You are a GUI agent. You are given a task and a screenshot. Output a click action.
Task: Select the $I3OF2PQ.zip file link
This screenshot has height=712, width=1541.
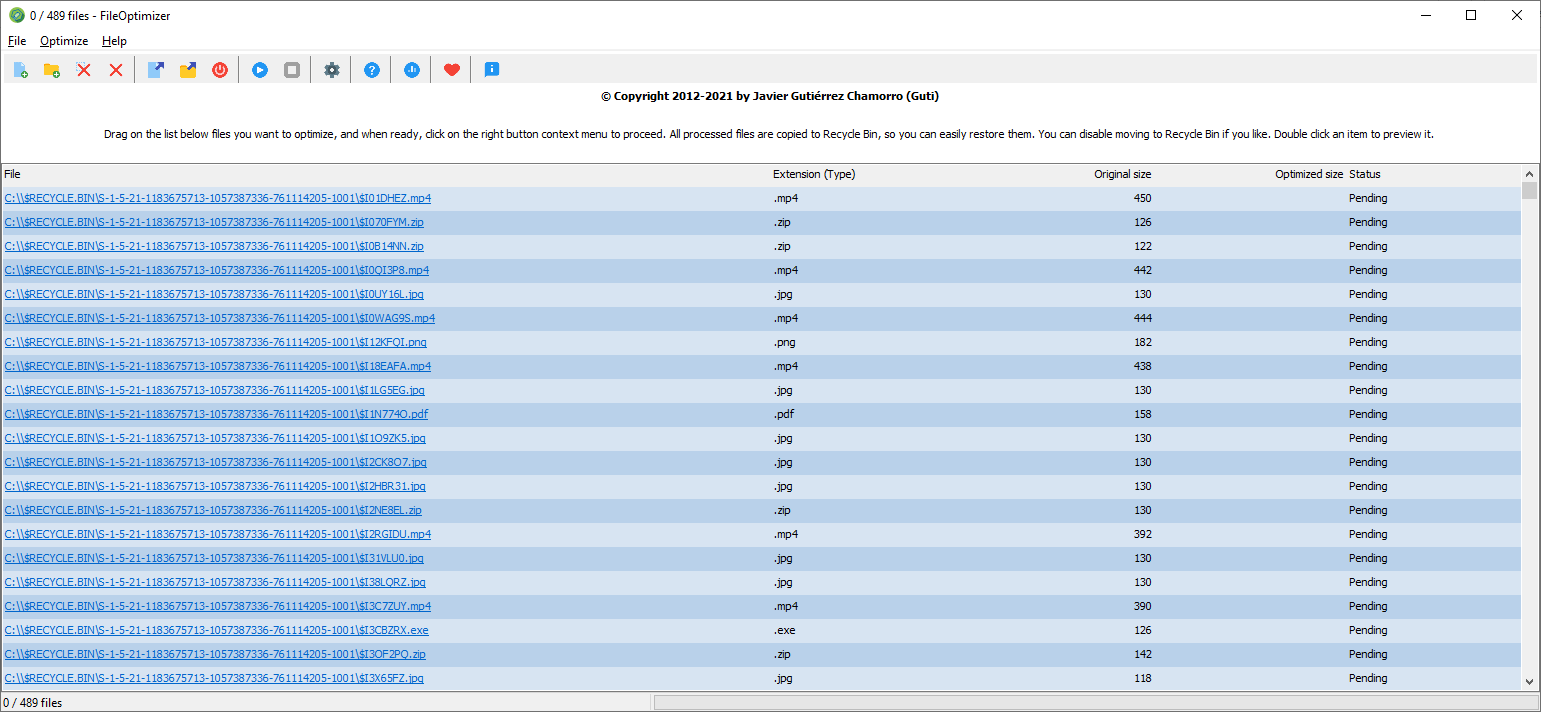coord(215,654)
